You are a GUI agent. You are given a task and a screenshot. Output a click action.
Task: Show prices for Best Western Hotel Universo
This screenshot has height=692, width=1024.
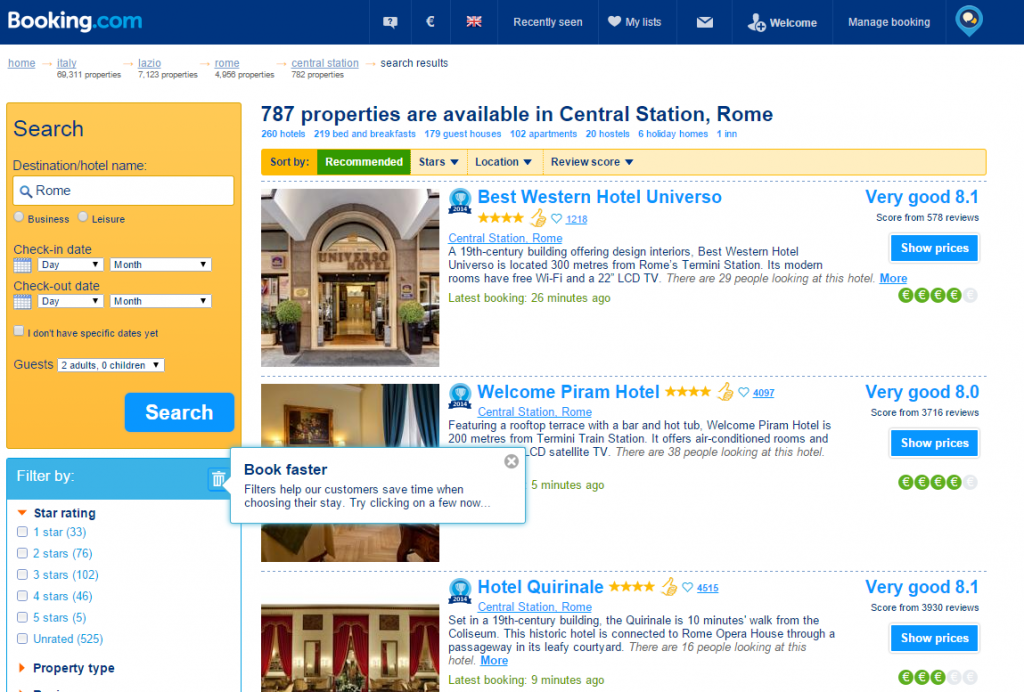click(935, 248)
